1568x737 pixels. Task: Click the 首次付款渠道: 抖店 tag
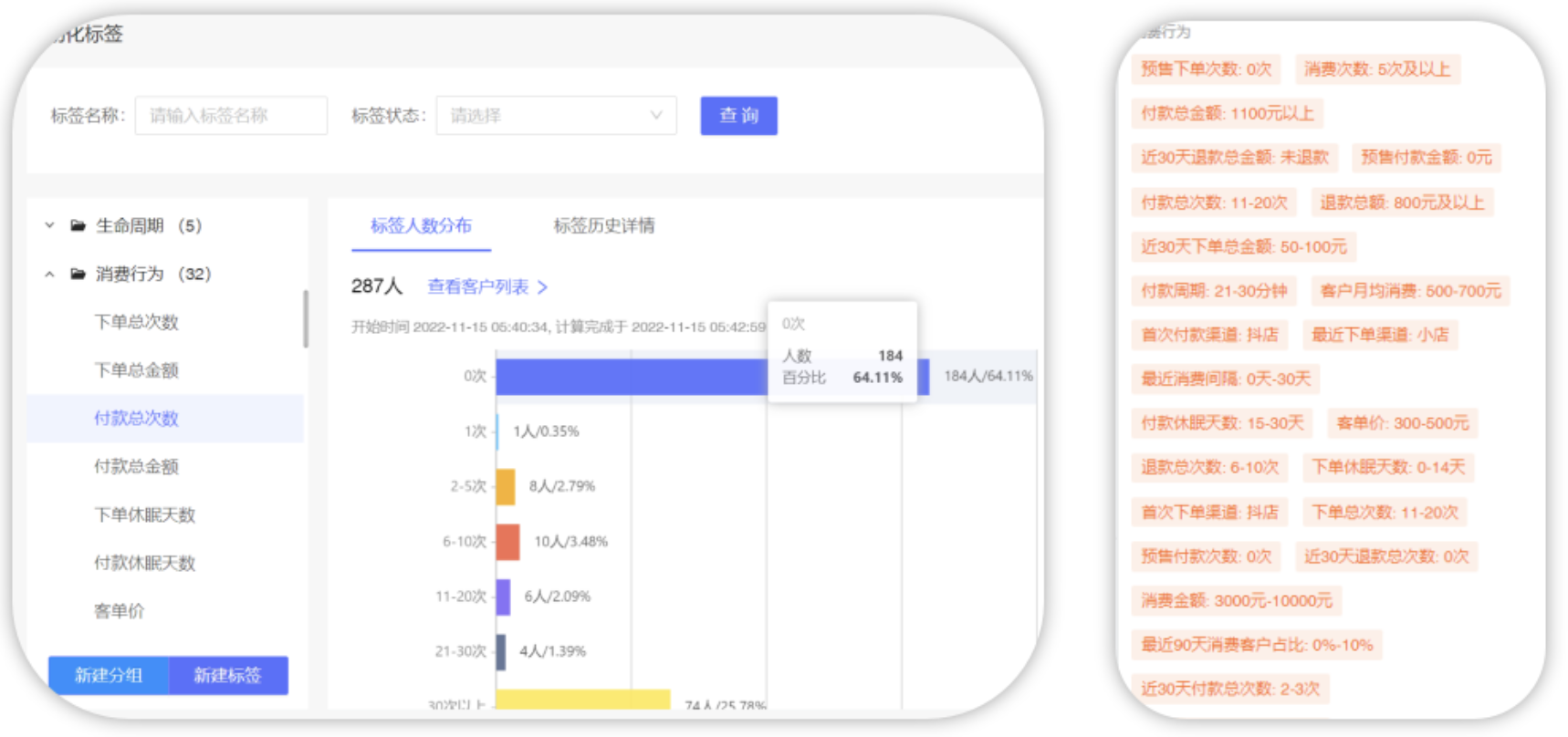[1209, 335]
